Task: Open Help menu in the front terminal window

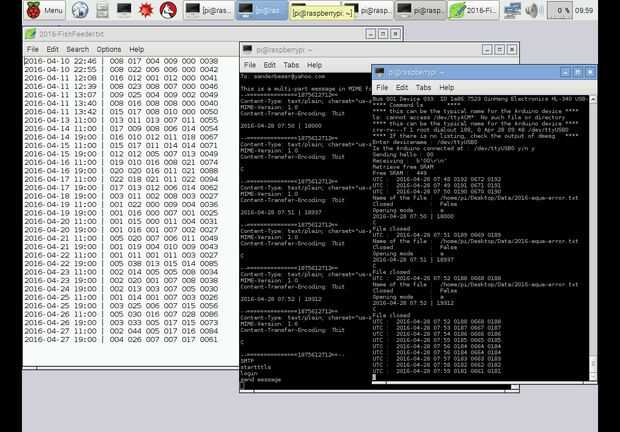Action: point(446,87)
